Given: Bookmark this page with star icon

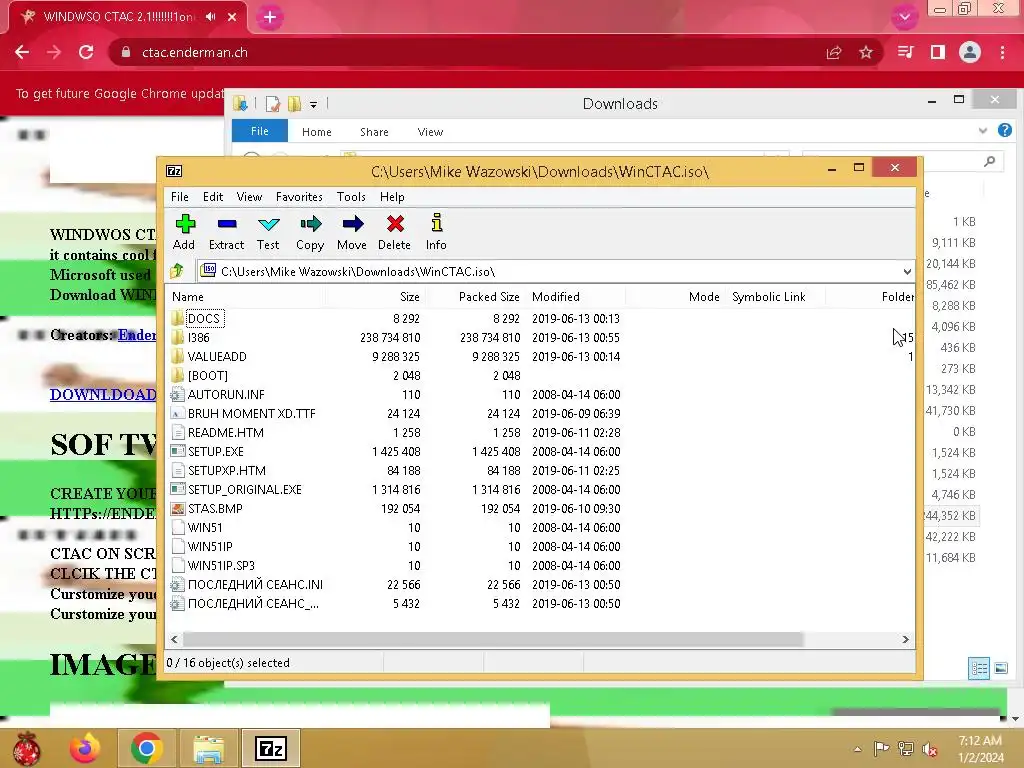Looking at the screenshot, I should point(866,52).
